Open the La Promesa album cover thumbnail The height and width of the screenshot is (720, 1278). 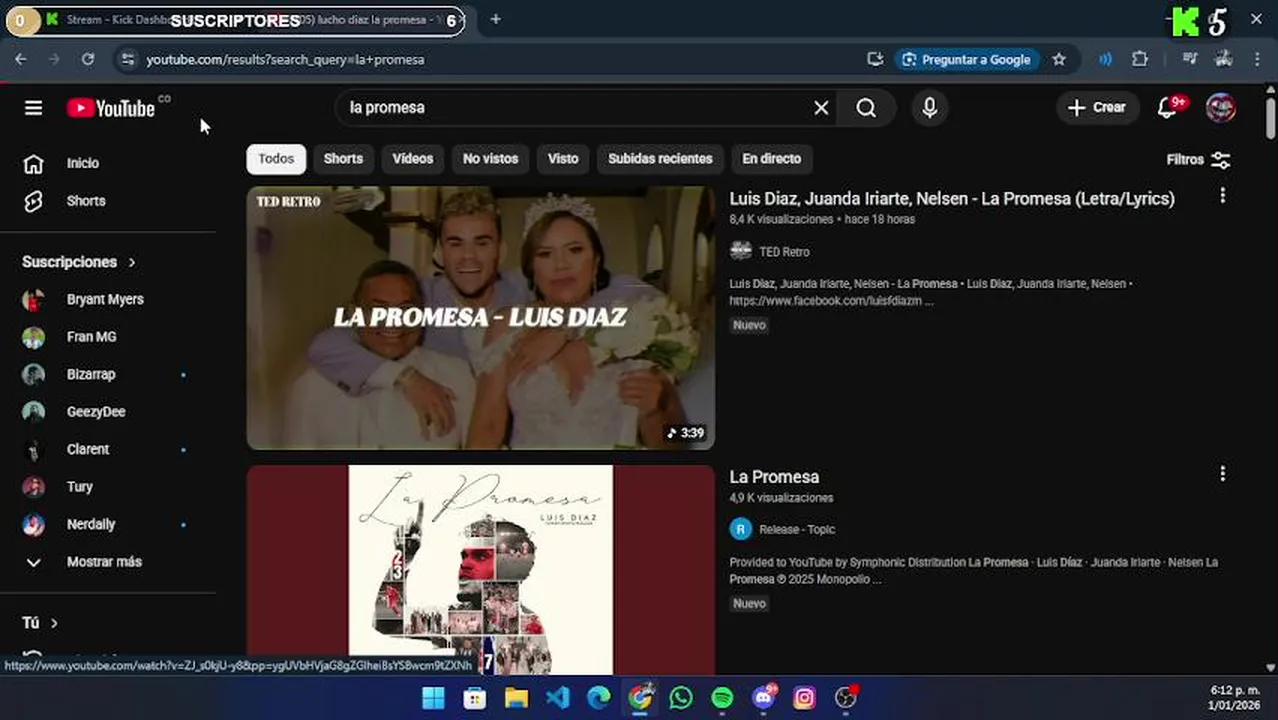pyautogui.click(x=481, y=570)
